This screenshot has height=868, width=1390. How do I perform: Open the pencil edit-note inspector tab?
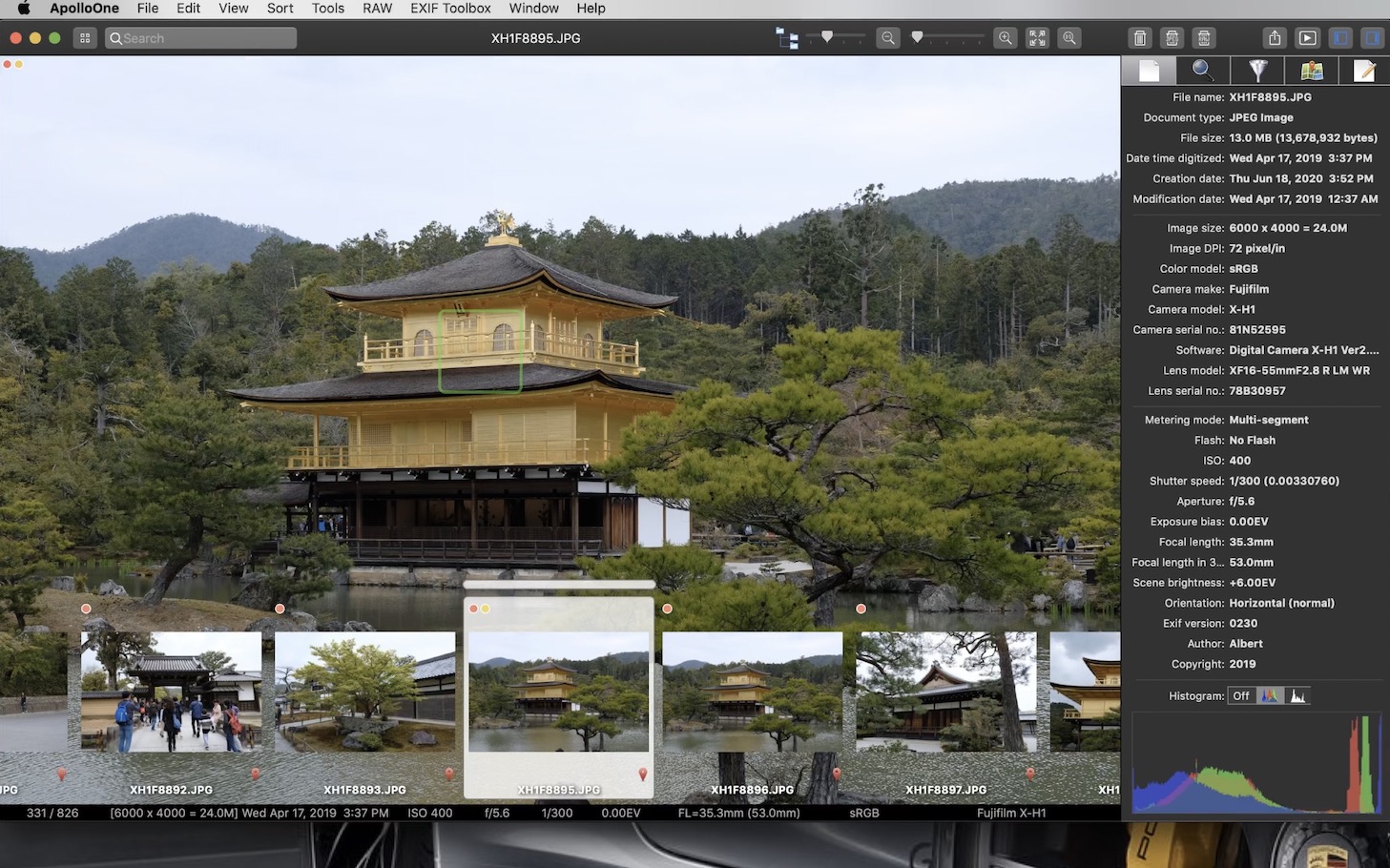pyautogui.click(x=1364, y=71)
